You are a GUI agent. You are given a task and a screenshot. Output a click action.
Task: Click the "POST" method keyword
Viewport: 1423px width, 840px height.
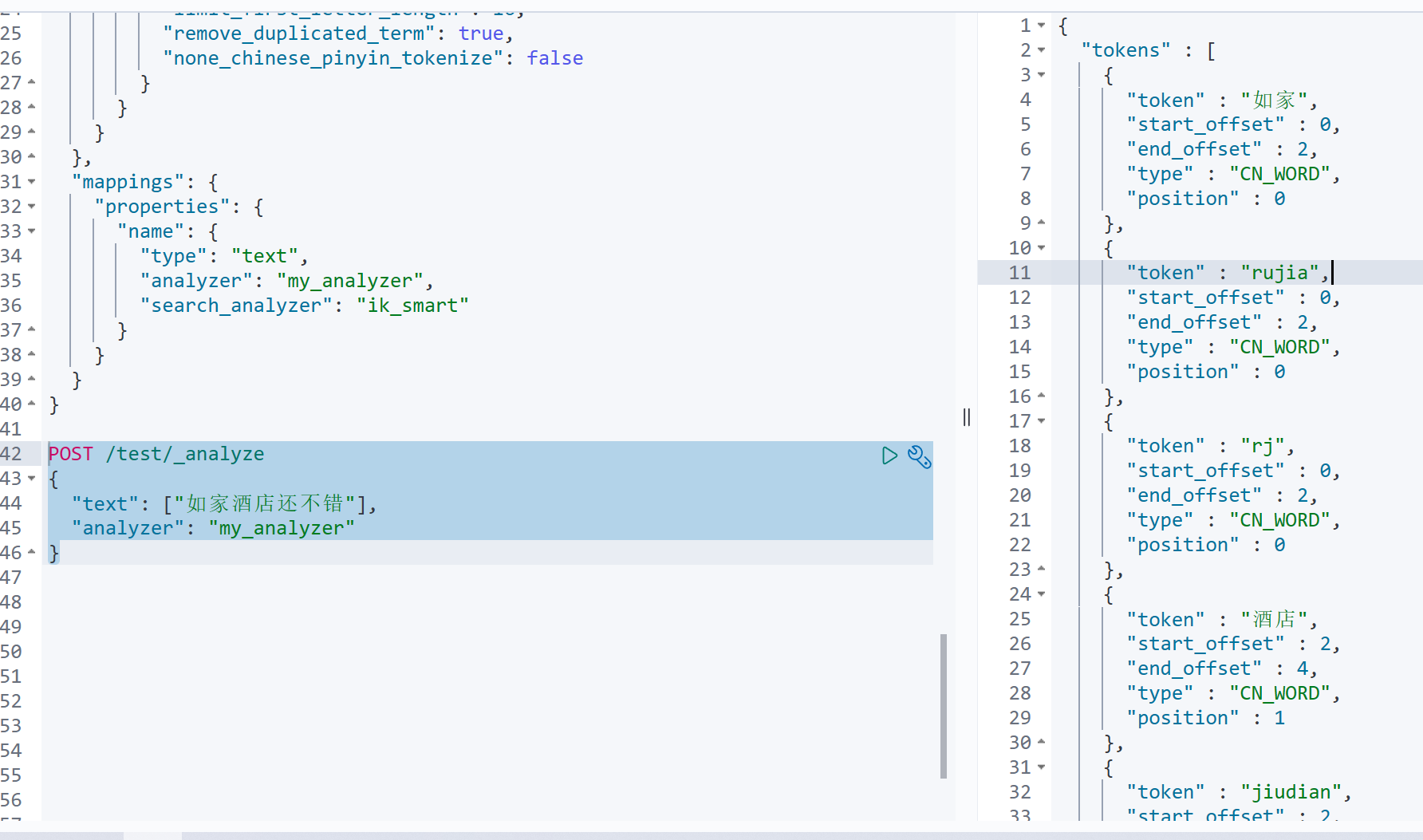pyautogui.click(x=71, y=454)
